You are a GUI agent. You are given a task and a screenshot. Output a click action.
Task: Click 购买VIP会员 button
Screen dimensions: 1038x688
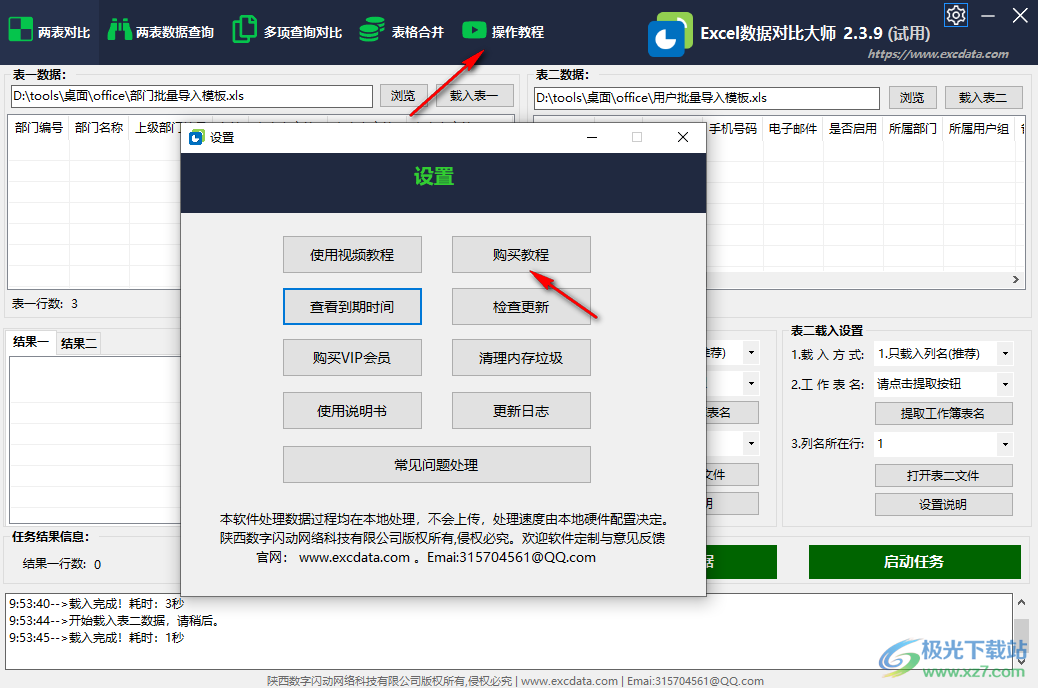tap(352, 358)
